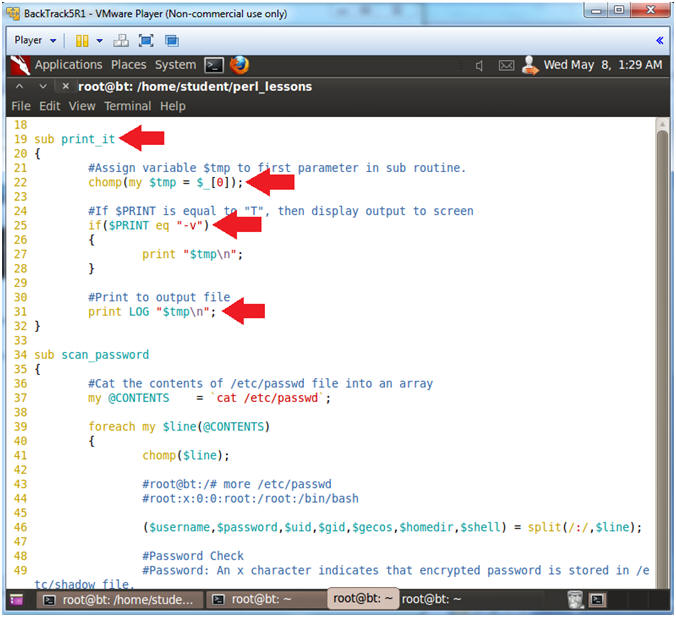This screenshot has height=617, width=676.
Task: Open the Terminal menu
Action: [128, 106]
